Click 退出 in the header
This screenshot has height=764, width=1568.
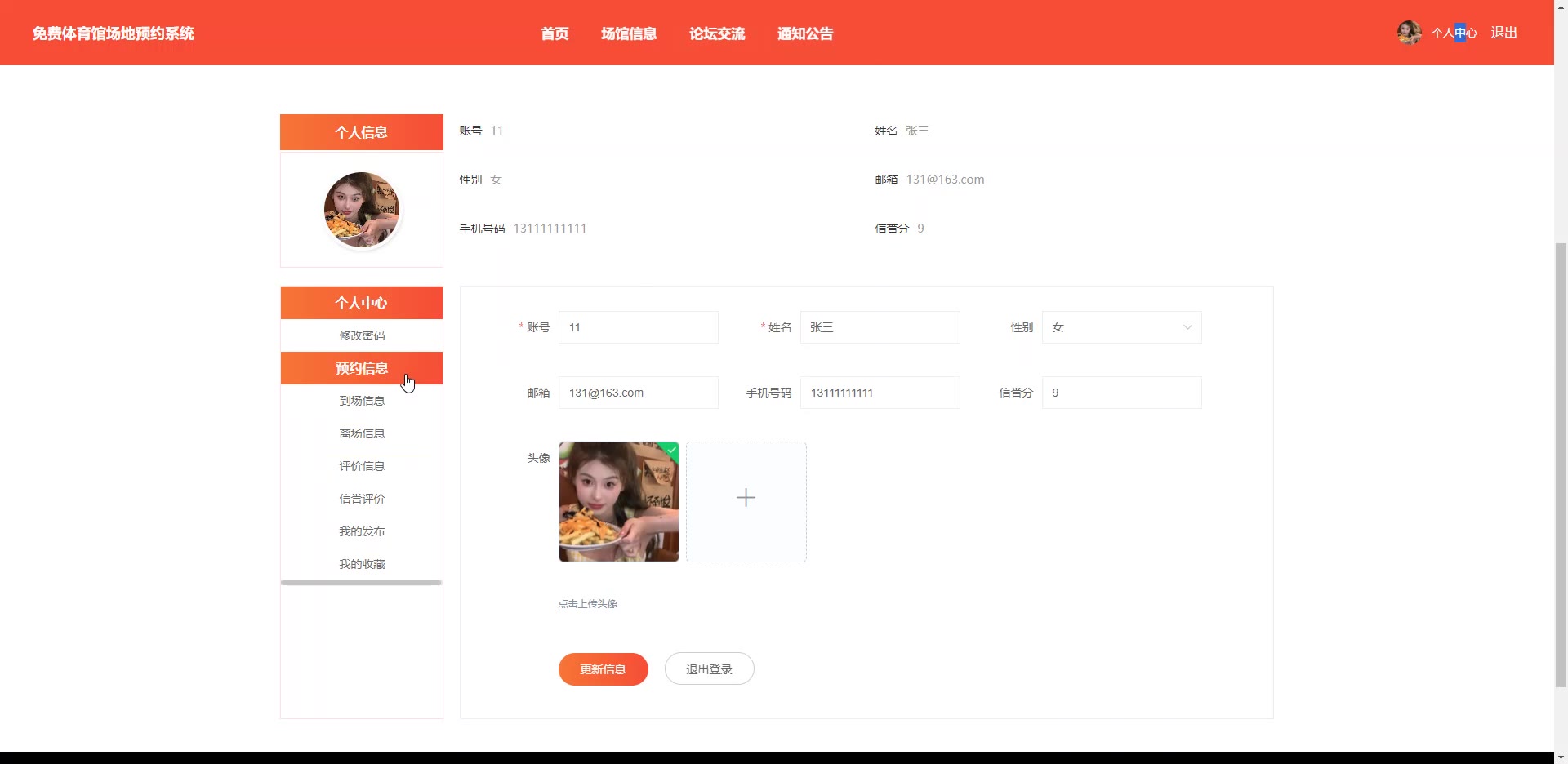1504,33
